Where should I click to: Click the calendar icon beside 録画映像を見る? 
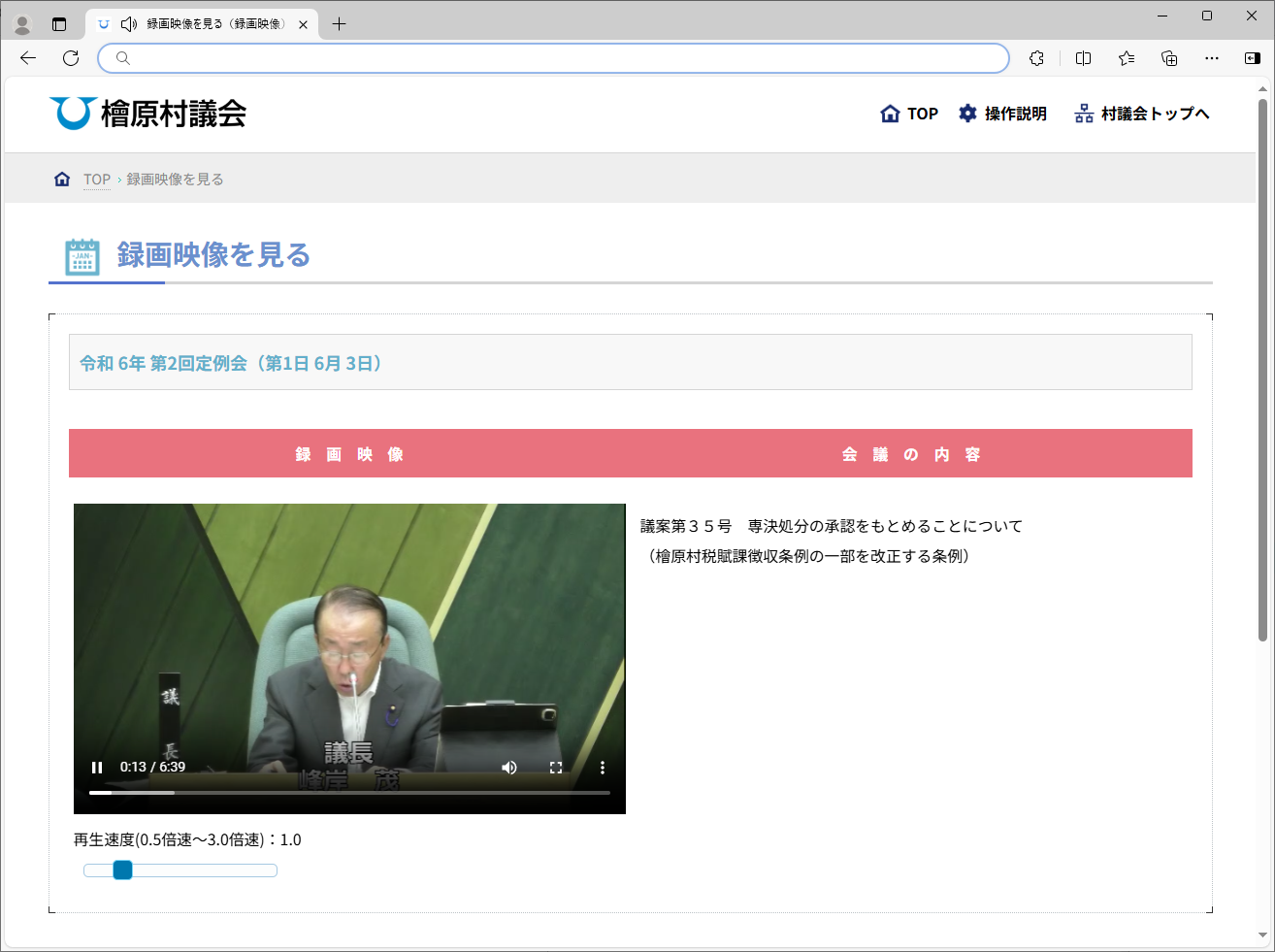pos(82,257)
